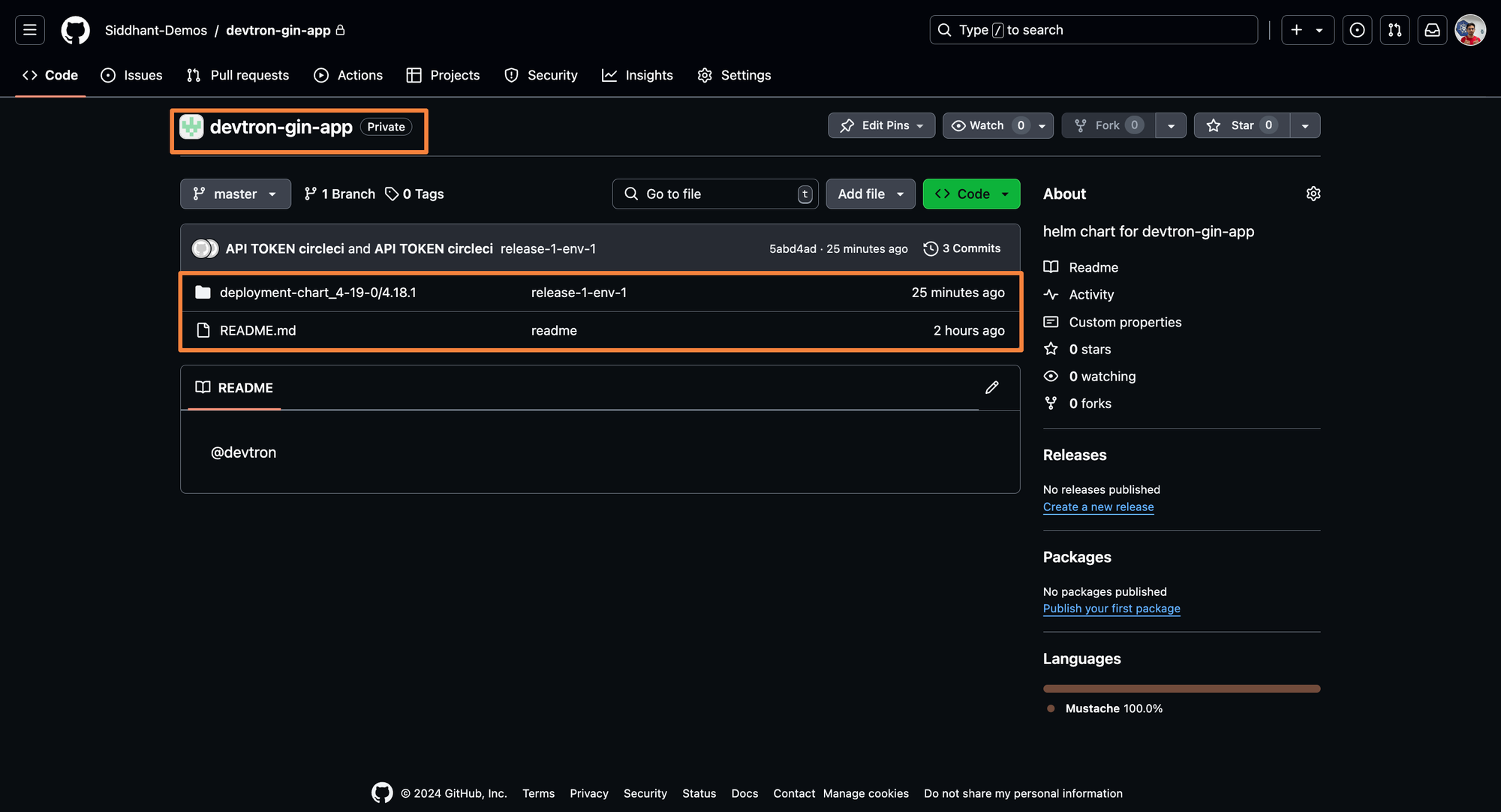Open the create new plus menu

tap(1307, 30)
